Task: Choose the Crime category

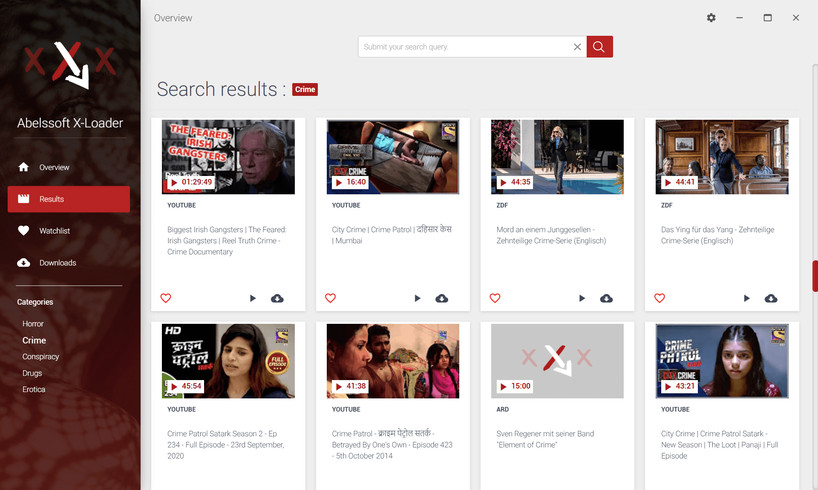Action: click(x=34, y=340)
